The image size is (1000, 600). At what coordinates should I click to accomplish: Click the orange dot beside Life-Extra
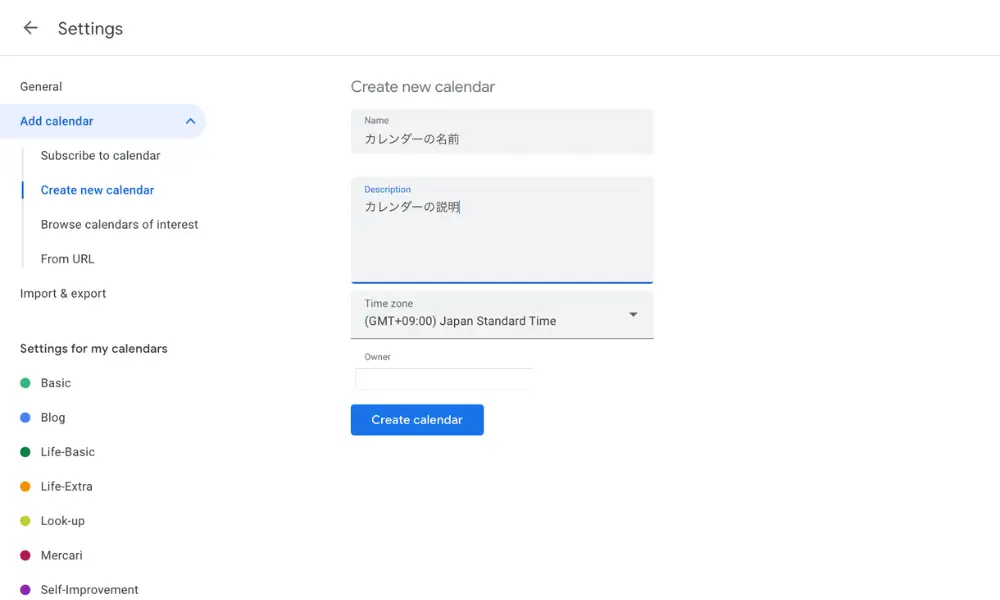26,486
